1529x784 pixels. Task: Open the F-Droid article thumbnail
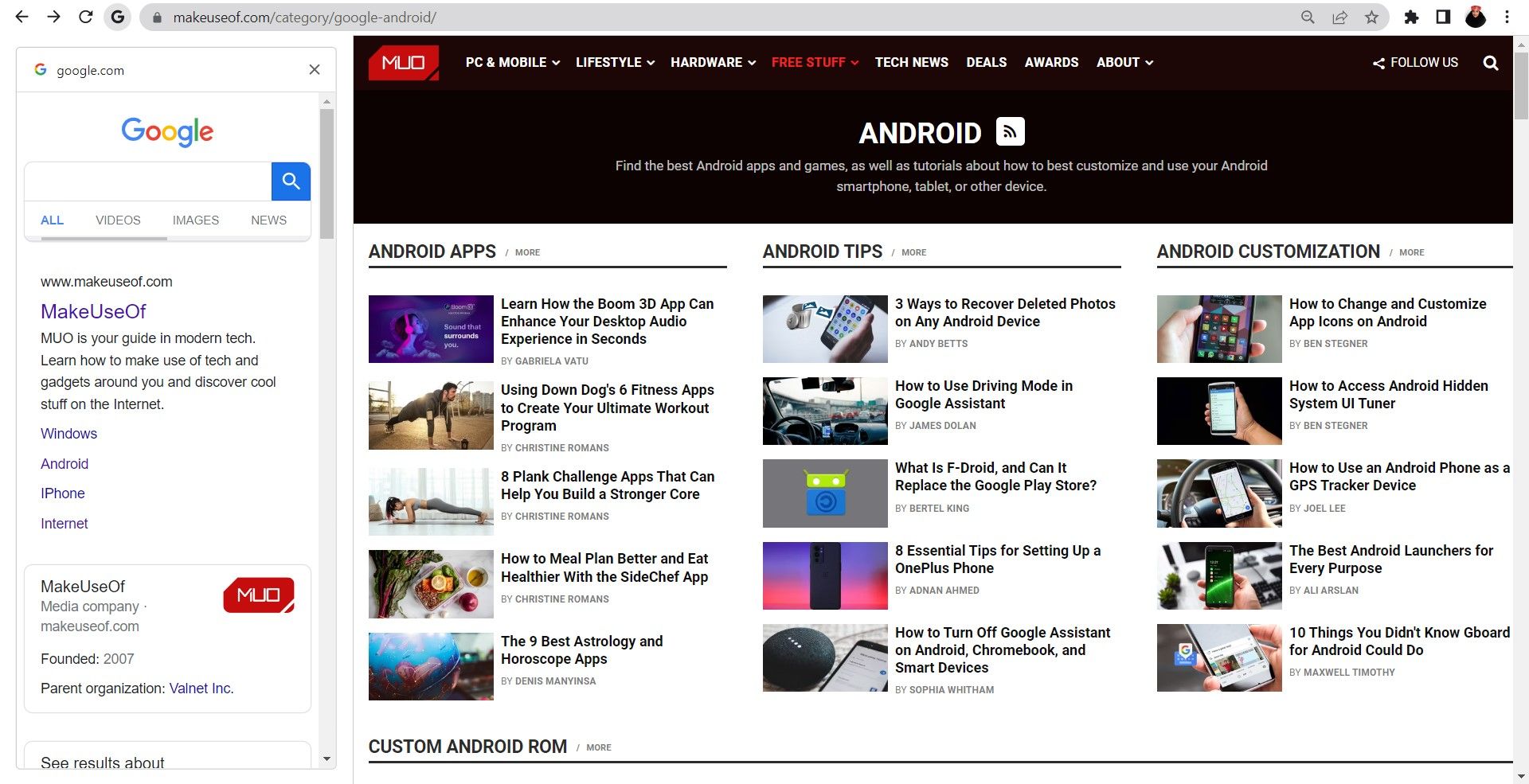825,493
